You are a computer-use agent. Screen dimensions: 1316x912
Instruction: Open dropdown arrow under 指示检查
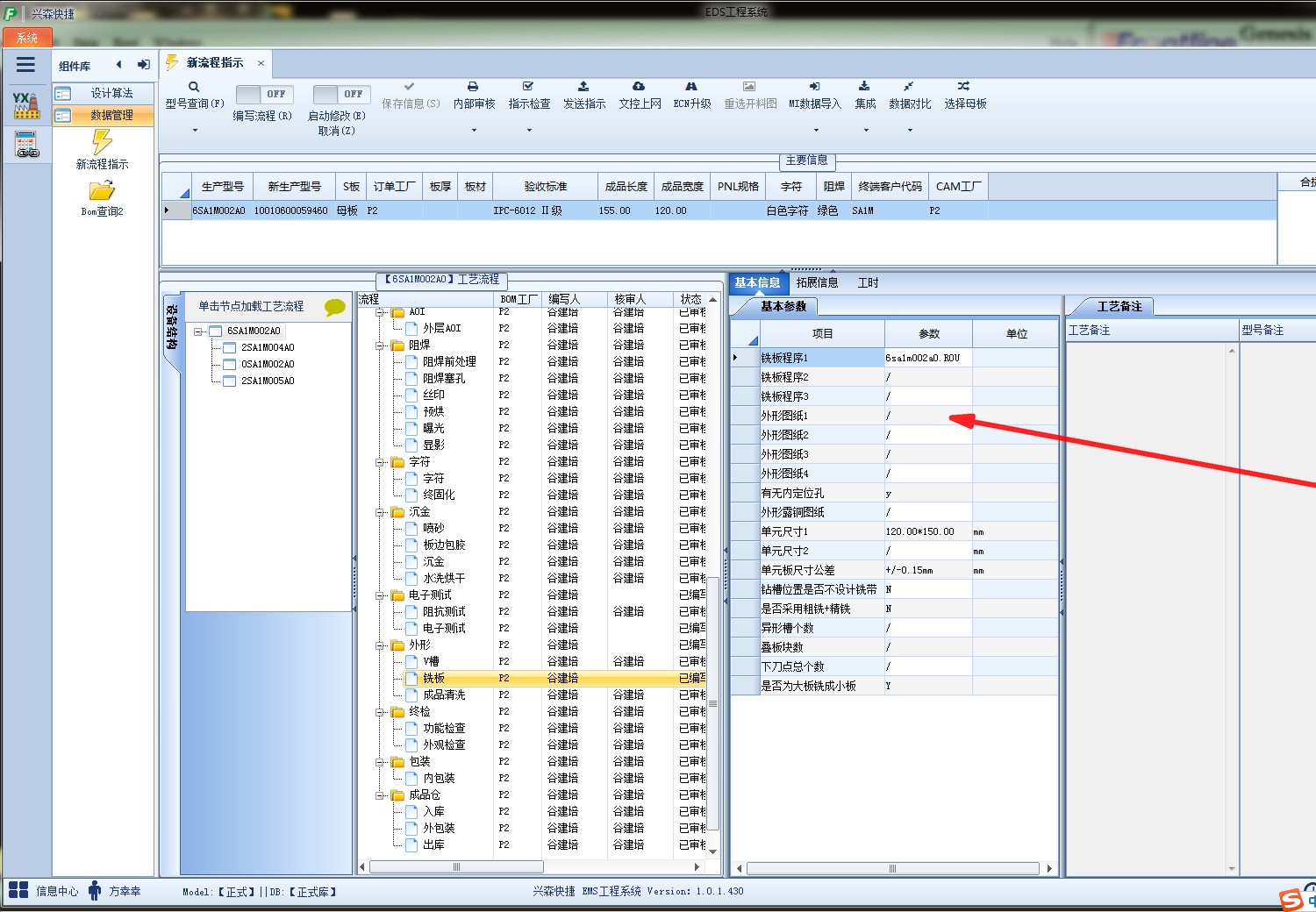(529, 130)
